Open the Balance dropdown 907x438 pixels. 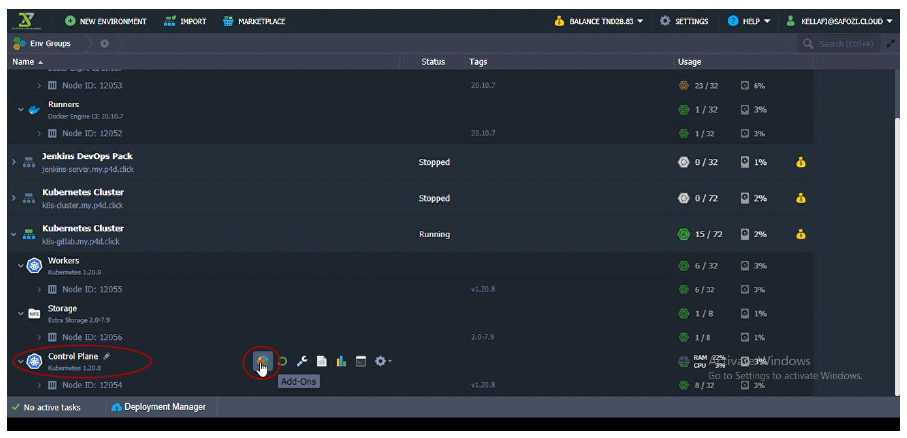click(599, 21)
